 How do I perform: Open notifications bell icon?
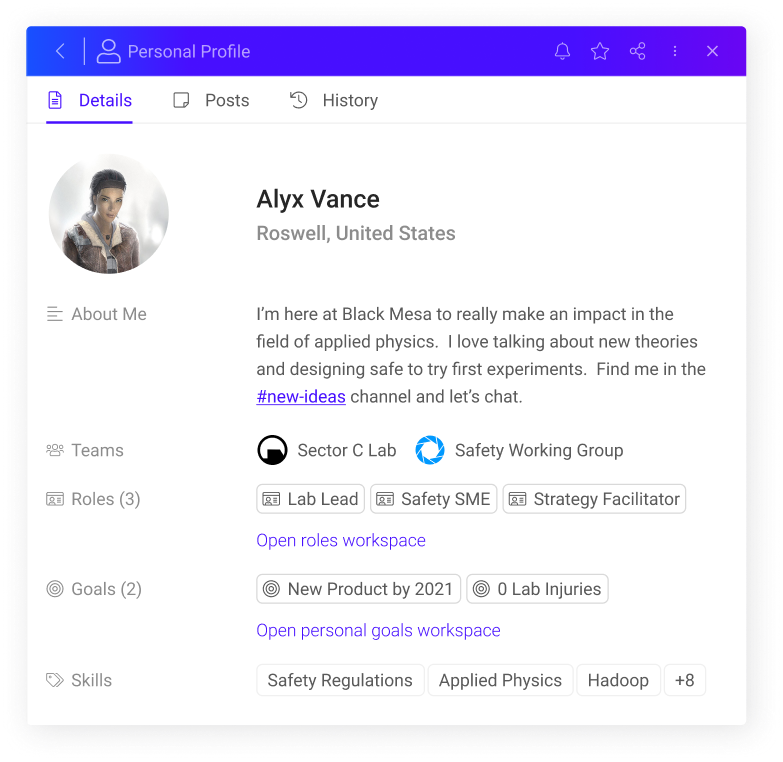pos(562,51)
